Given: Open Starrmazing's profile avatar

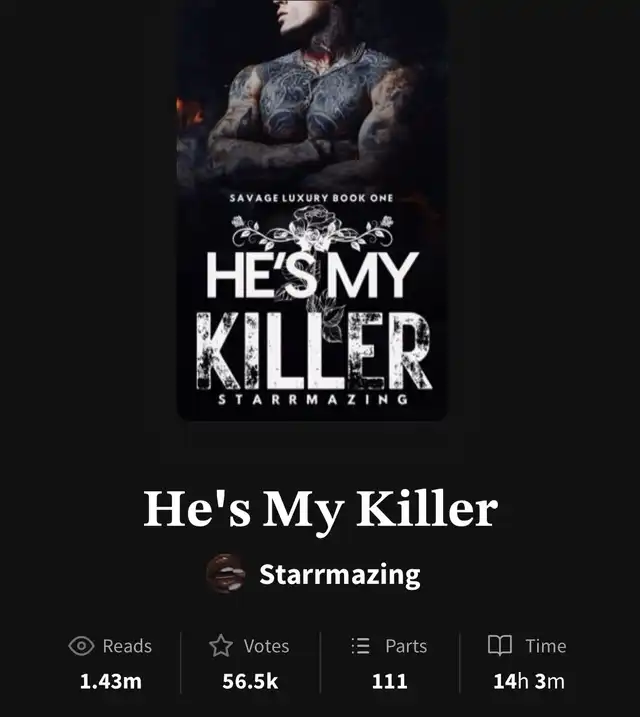Looking at the screenshot, I should pos(225,574).
